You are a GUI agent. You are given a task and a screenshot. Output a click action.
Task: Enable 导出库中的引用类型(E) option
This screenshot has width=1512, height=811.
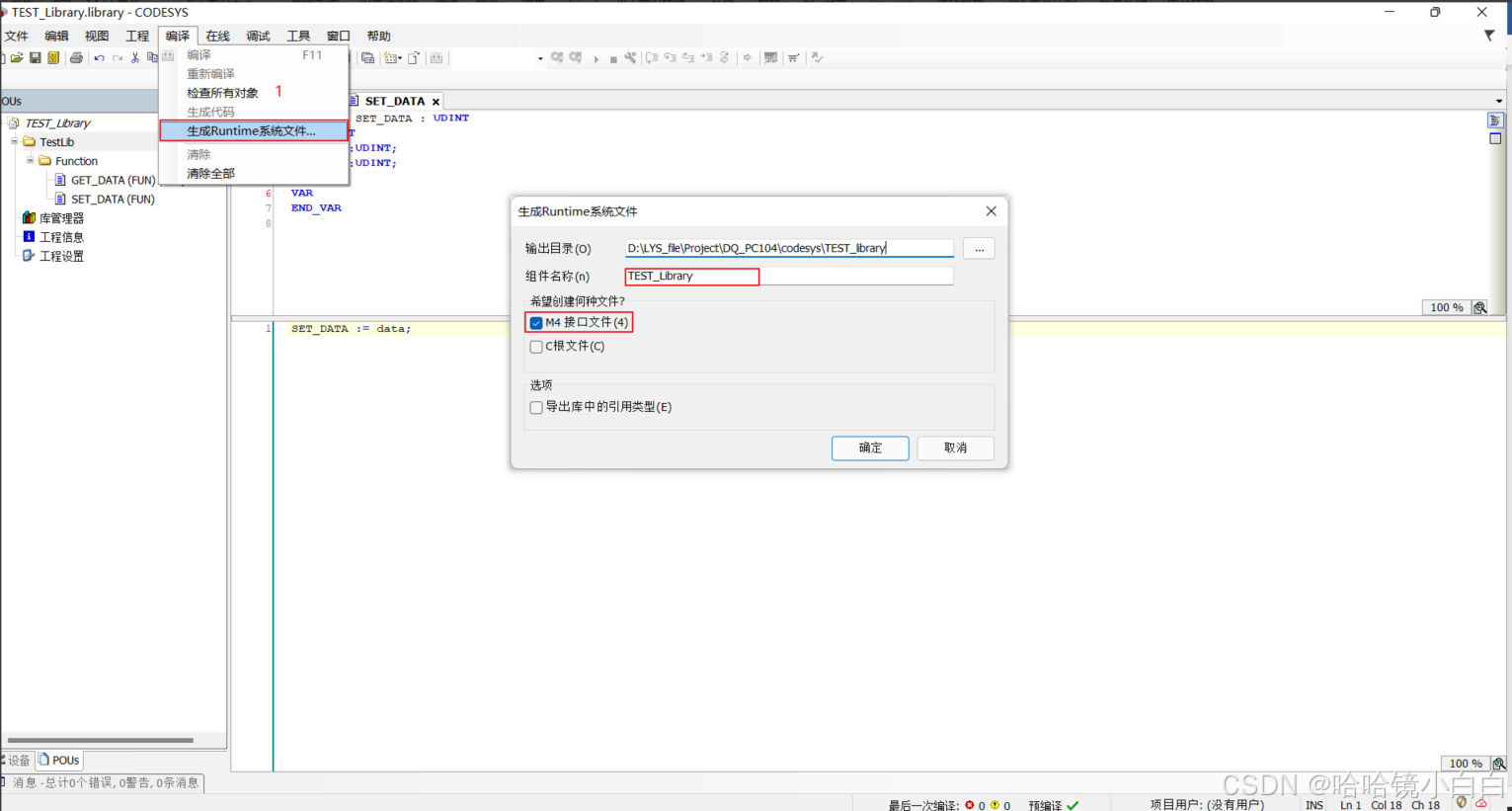click(536, 407)
